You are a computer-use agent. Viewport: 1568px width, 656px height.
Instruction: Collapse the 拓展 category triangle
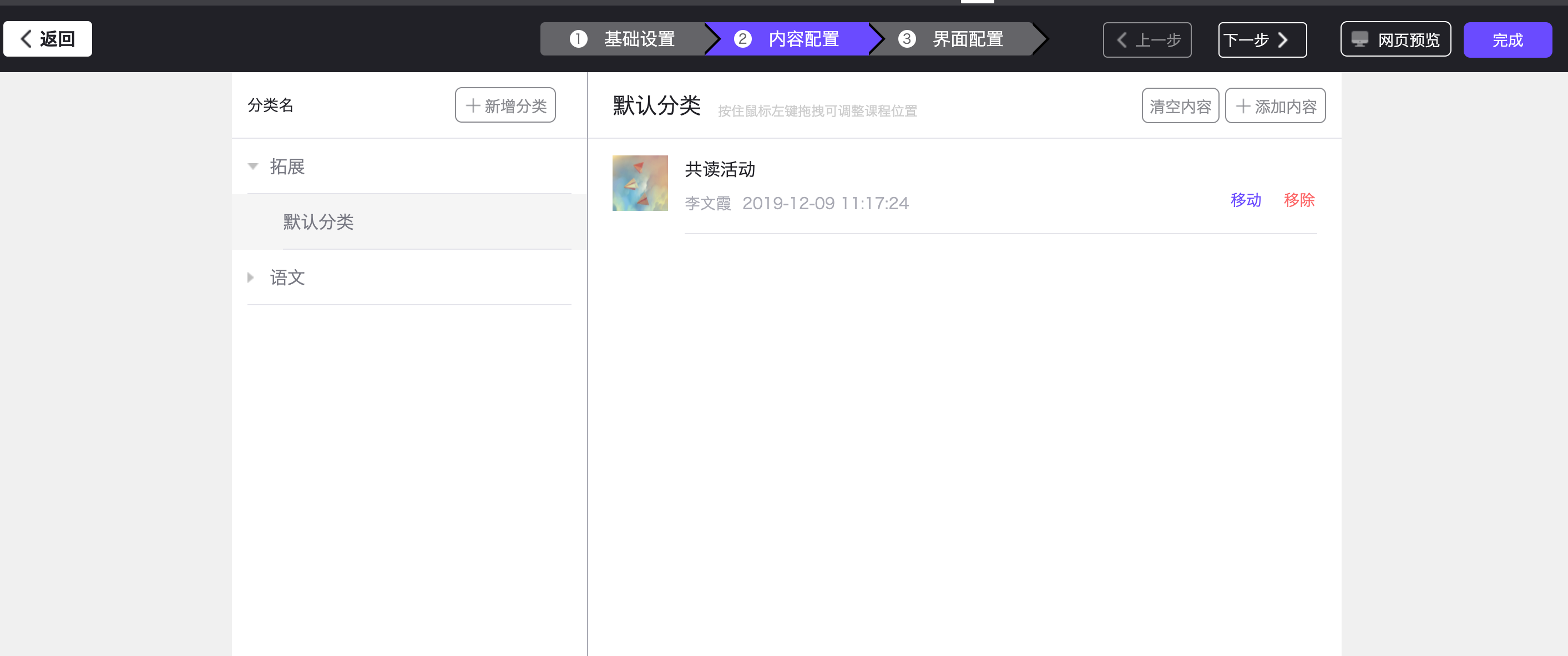[x=252, y=166]
